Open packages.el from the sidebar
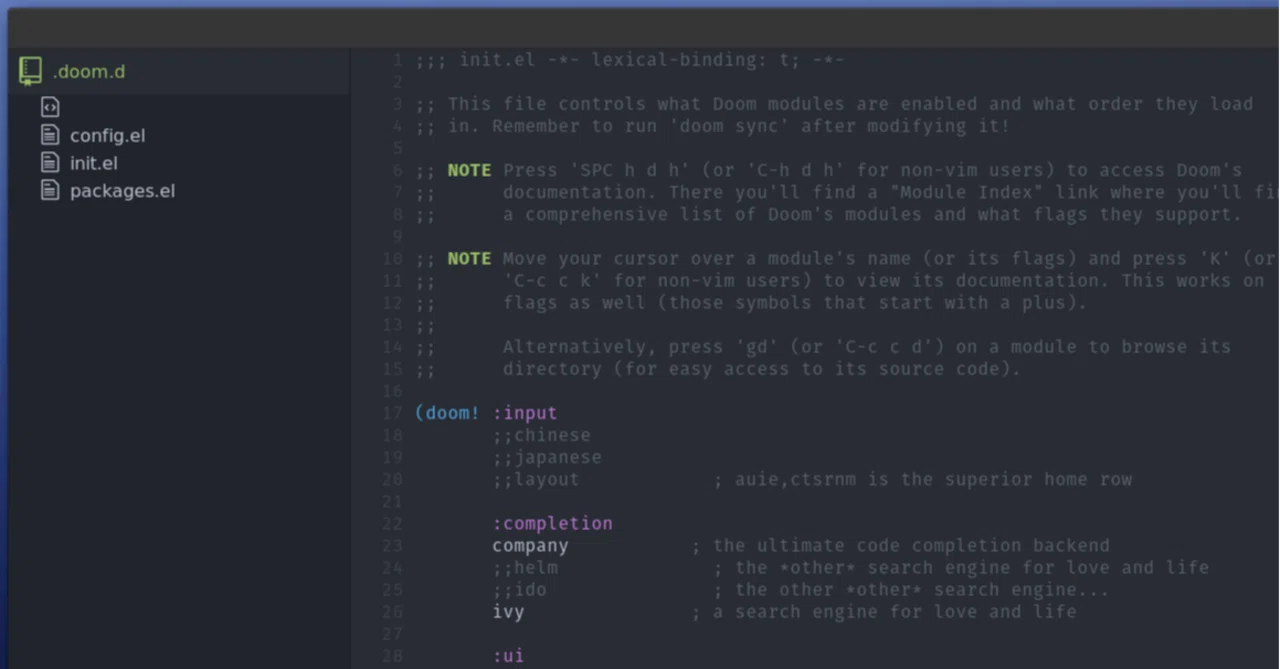1280x669 pixels. point(122,191)
